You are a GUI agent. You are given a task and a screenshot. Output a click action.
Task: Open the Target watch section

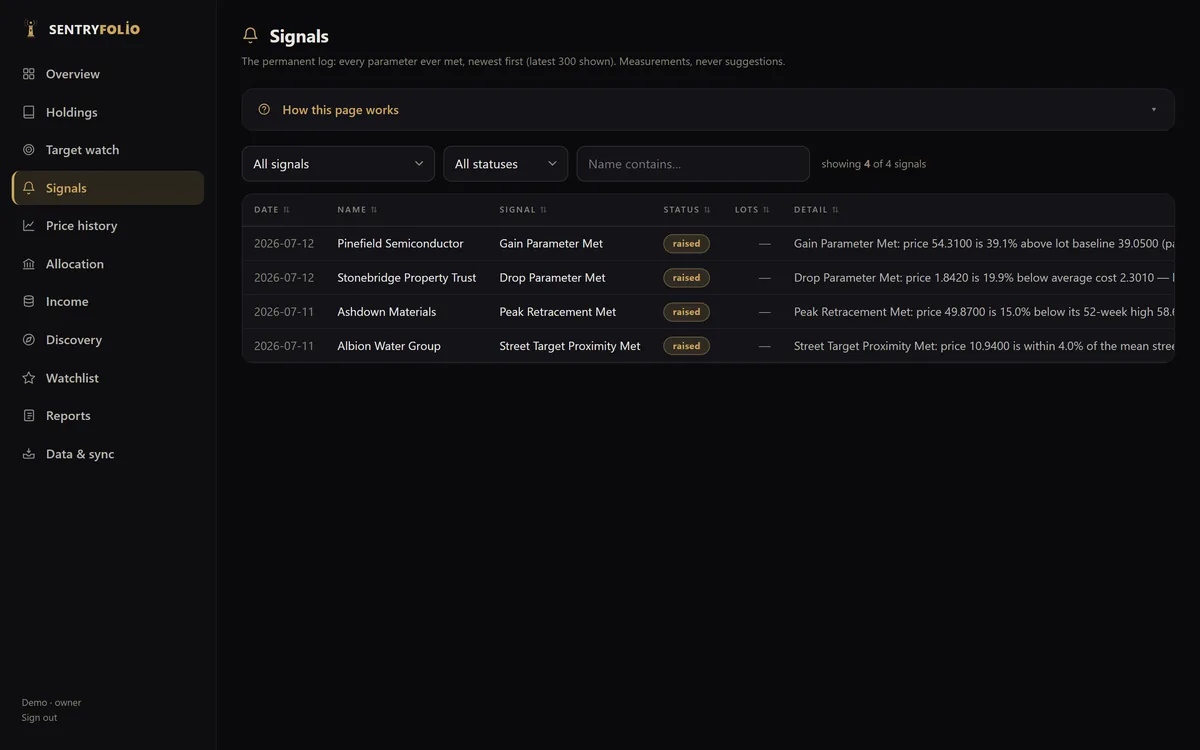click(x=108, y=150)
